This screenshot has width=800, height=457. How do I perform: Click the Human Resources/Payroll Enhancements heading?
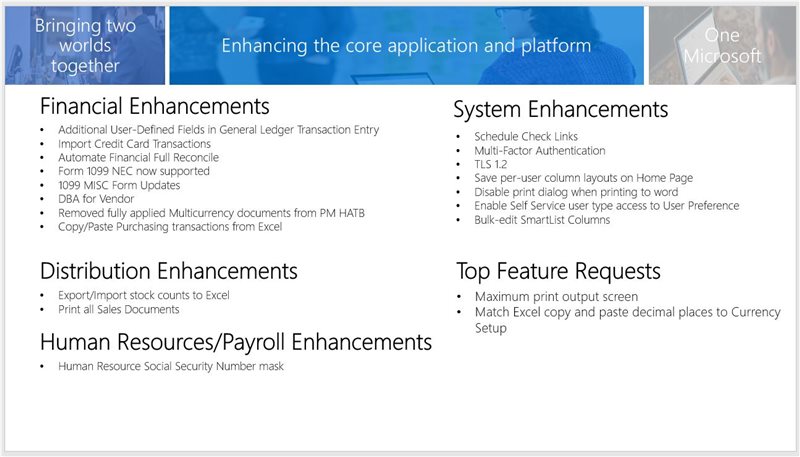point(236,342)
